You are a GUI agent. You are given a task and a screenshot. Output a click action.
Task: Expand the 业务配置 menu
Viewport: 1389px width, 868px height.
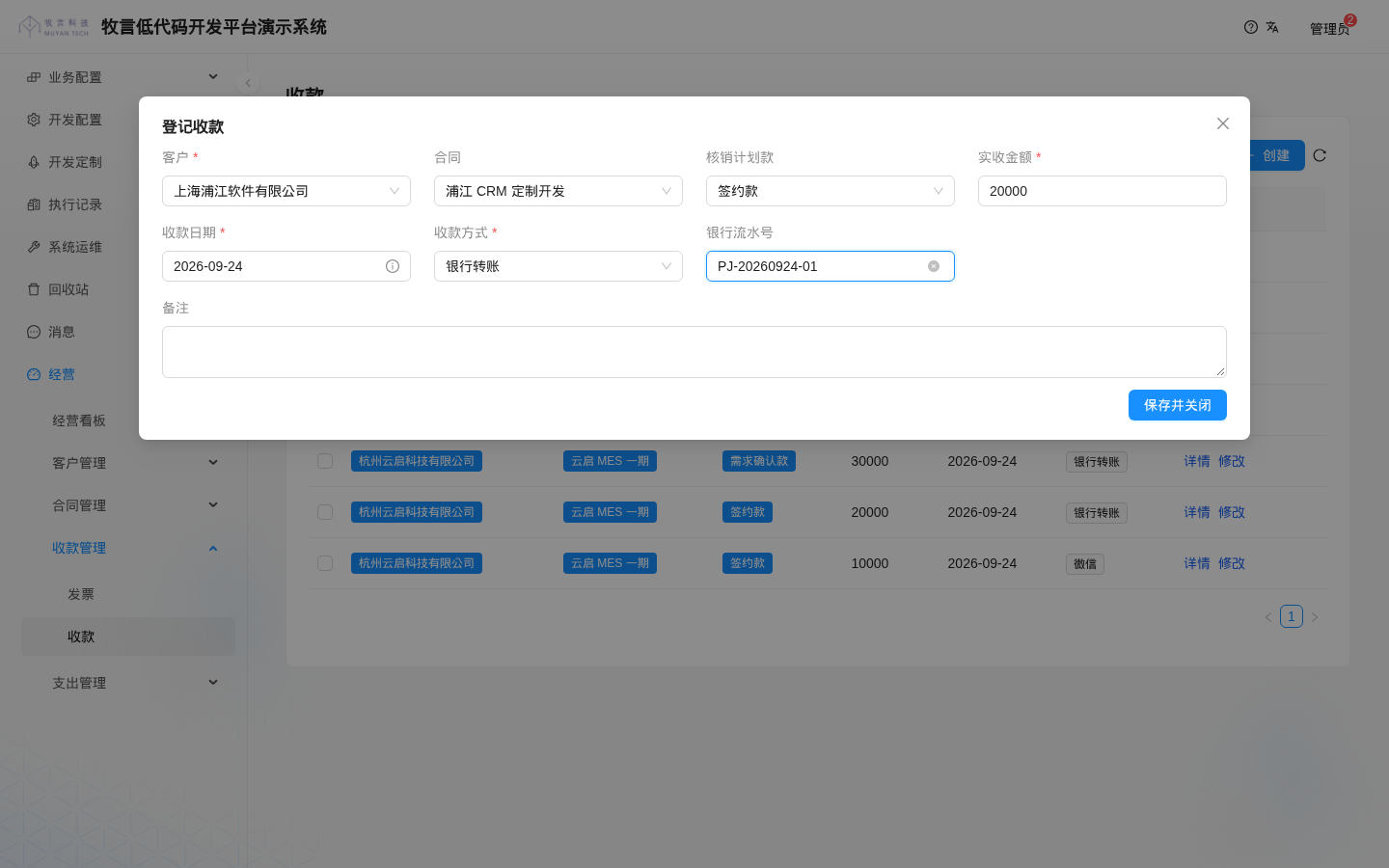(x=128, y=77)
